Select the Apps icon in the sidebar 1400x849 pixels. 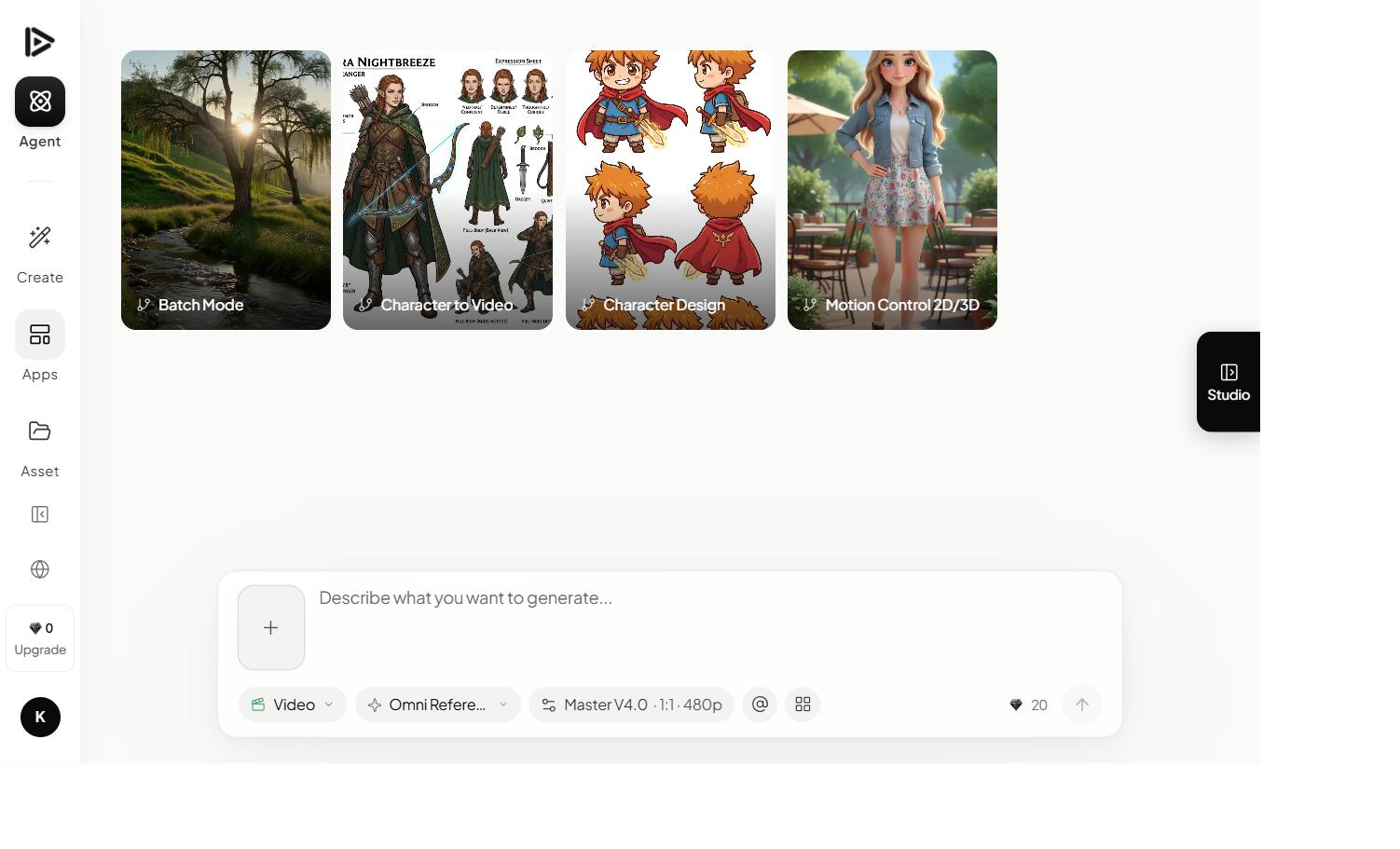point(39,334)
